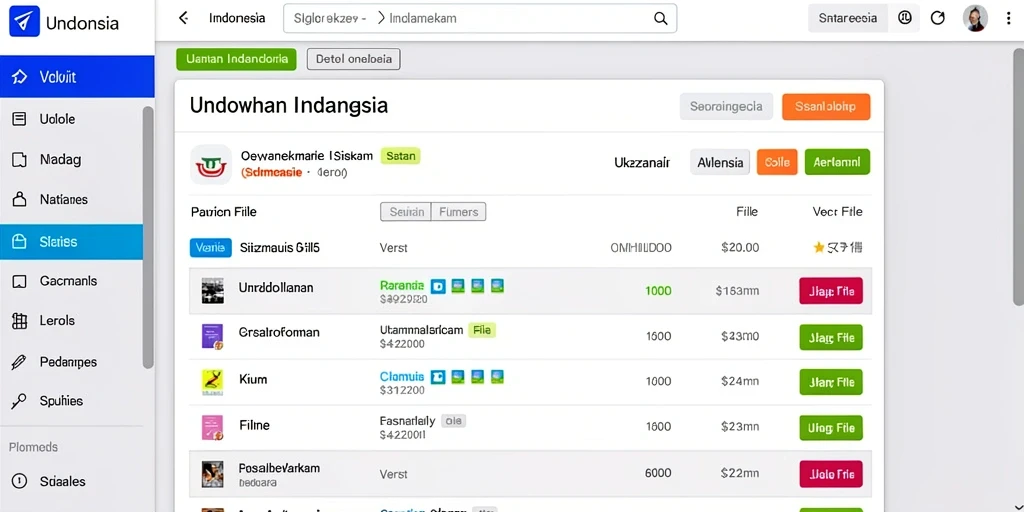Click the Uolole list icon in sidebar

click(20, 119)
